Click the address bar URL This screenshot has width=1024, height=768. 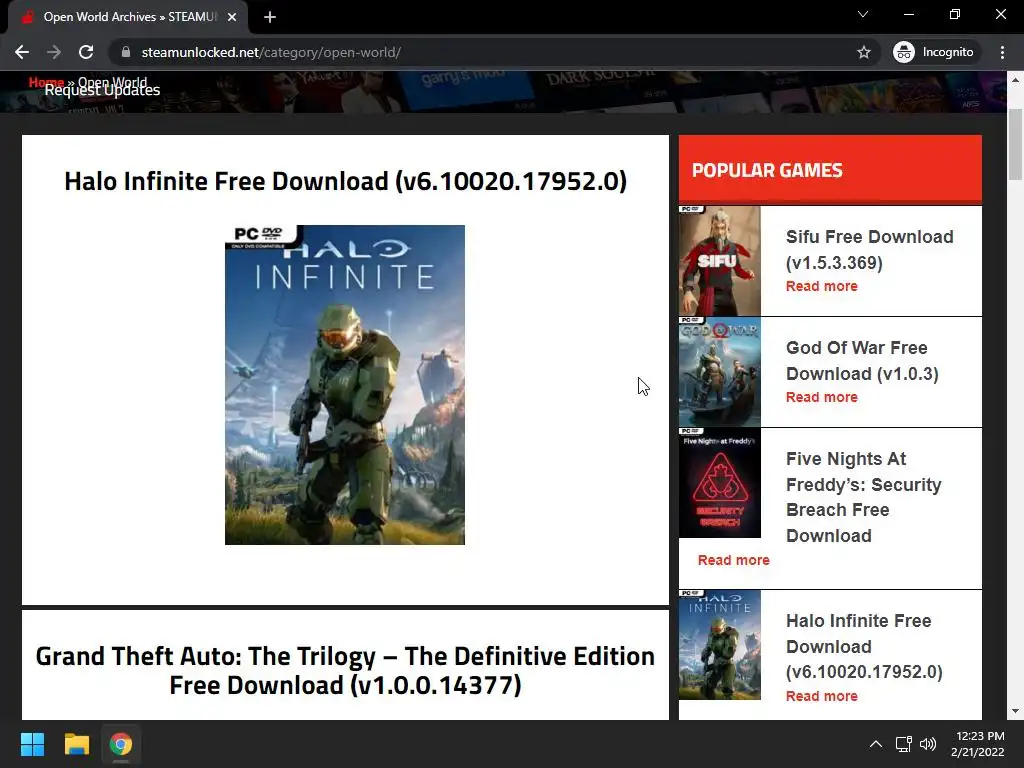click(x=271, y=52)
